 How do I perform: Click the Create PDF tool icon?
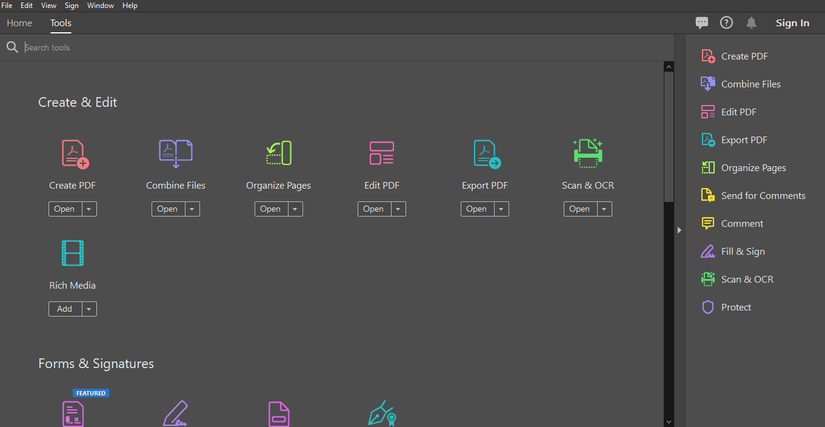point(75,154)
